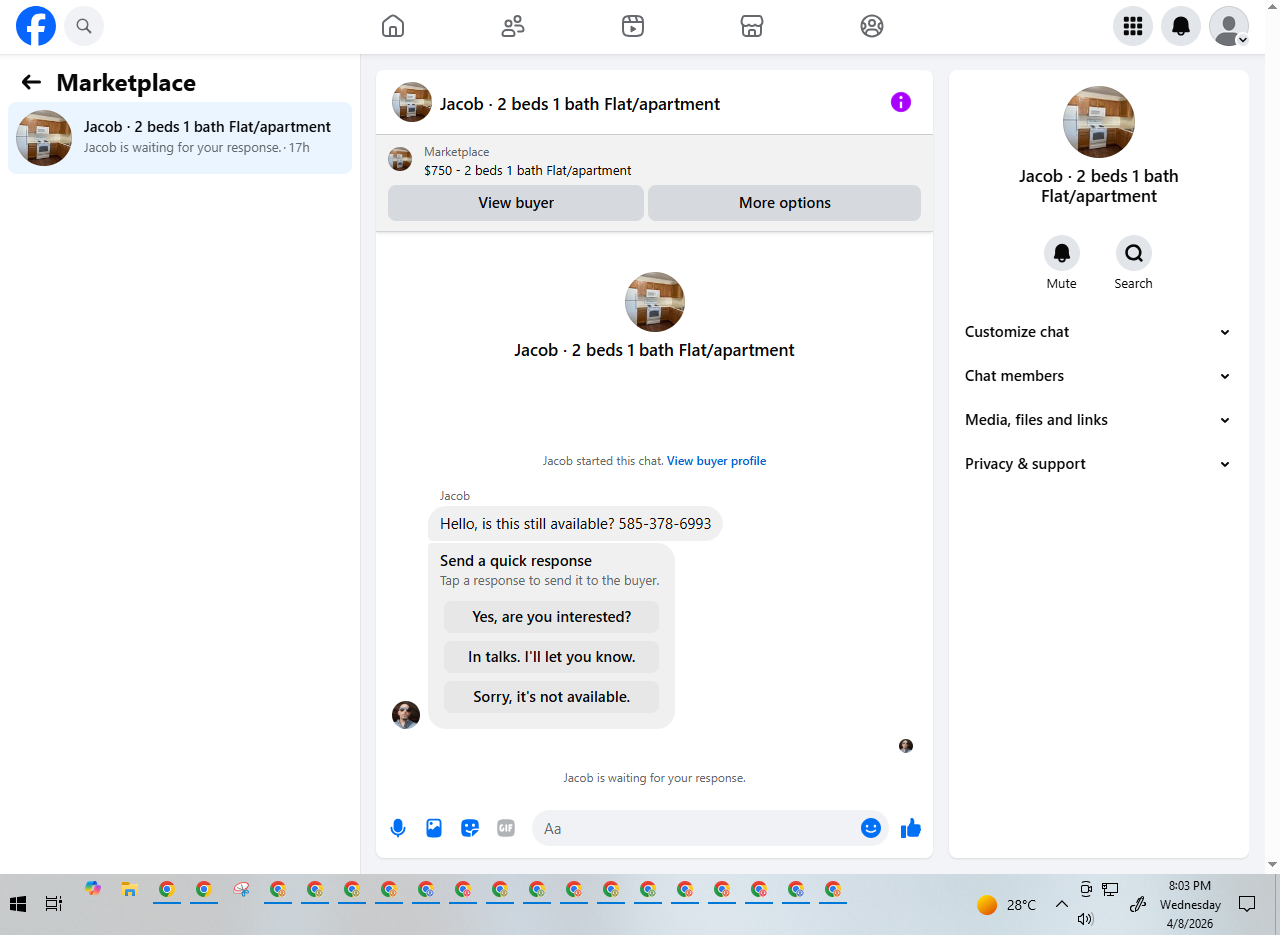Choose a sticker icon in composer
This screenshot has width=1280, height=935.
tap(470, 828)
